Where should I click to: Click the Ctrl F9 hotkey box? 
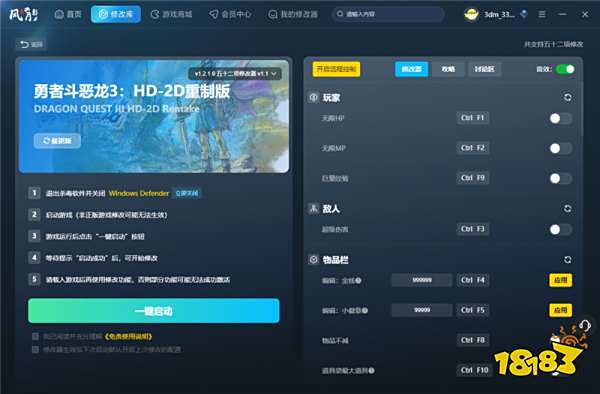473,178
